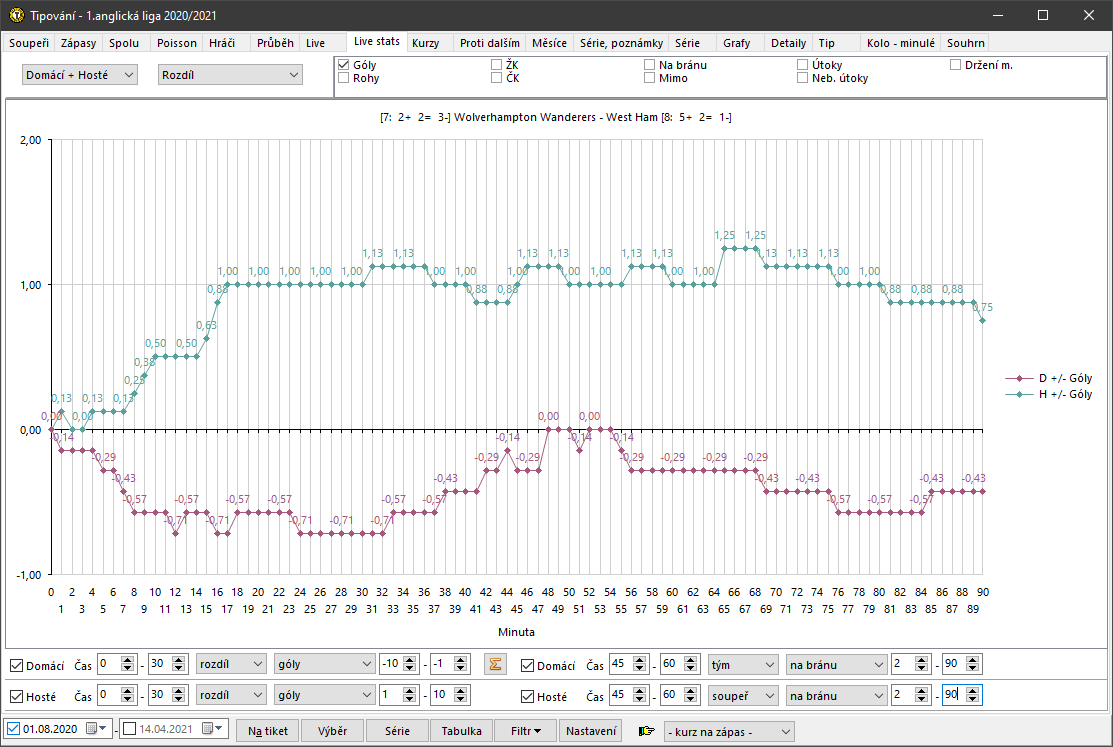The height and width of the screenshot is (747, 1113).
Task: Expand the Rozdíl combo box
Action: (230, 75)
